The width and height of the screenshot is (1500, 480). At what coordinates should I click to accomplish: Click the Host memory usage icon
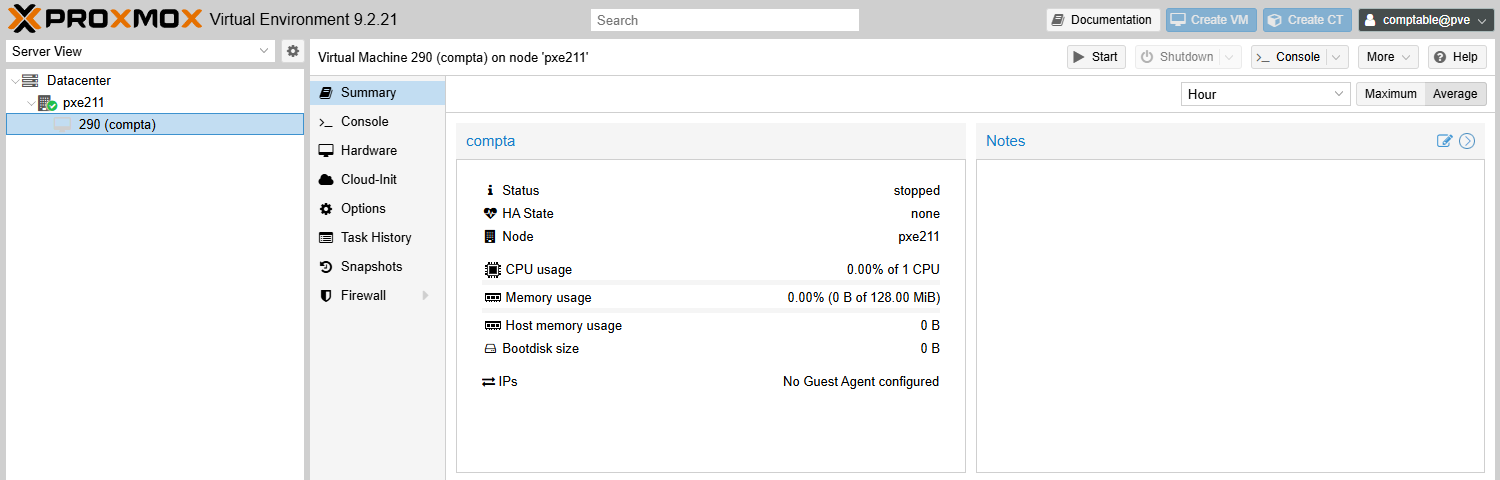point(492,325)
